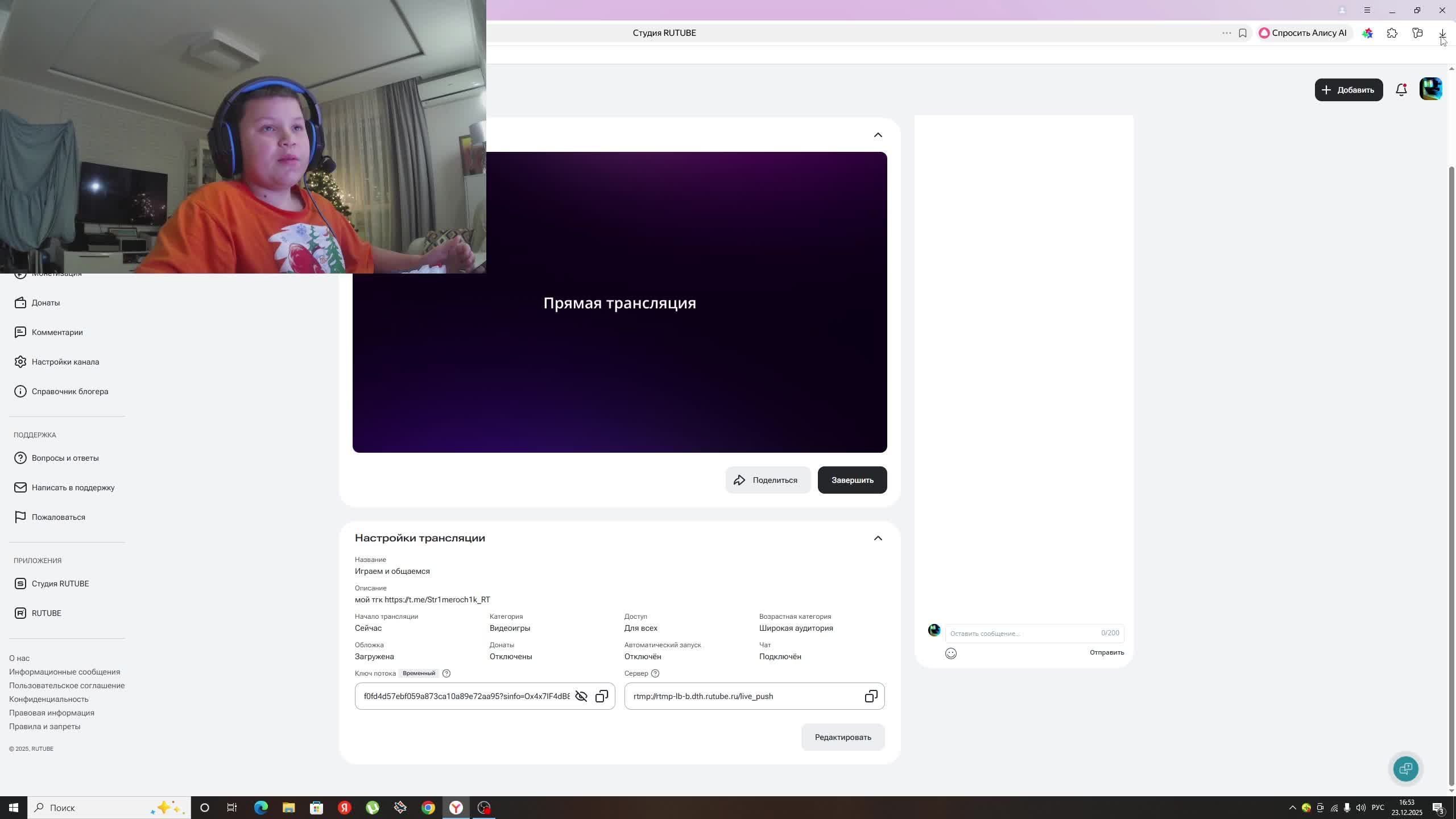This screenshot has height=819, width=1456.
Task: Collapse the stream preview panel
Action: coord(878,135)
